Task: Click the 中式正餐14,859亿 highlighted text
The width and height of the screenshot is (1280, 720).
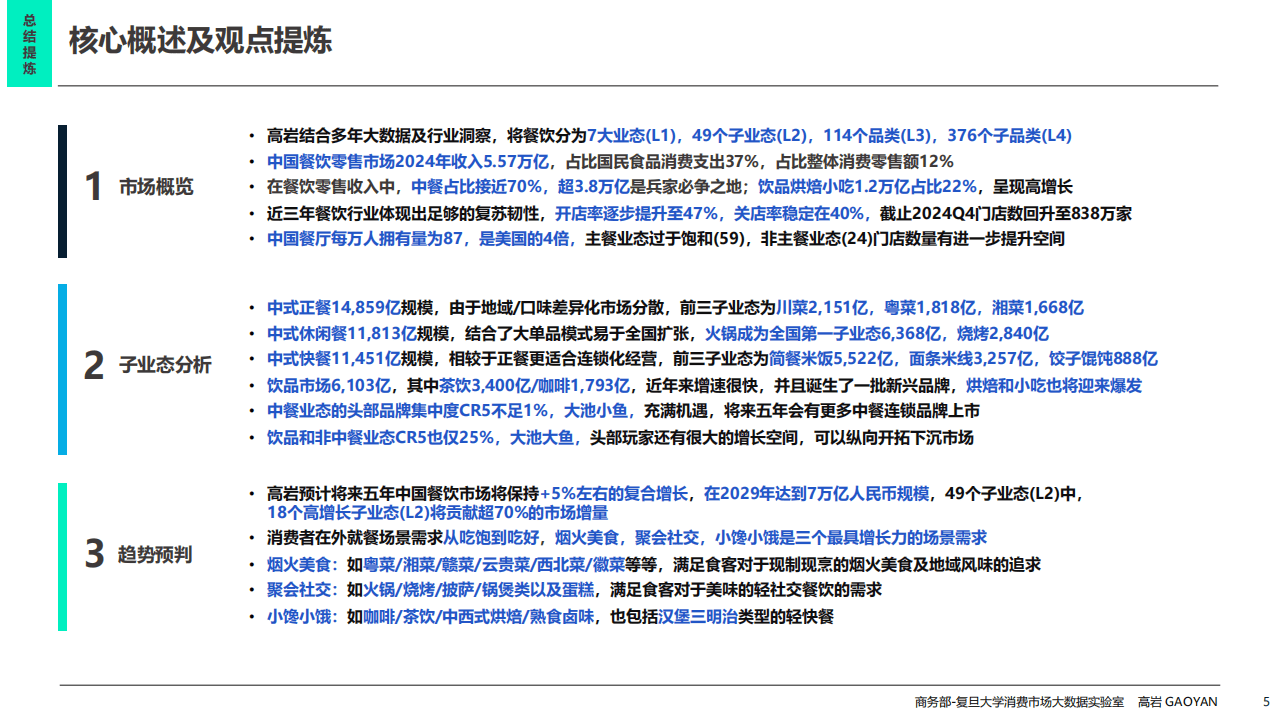Action: tap(334, 308)
